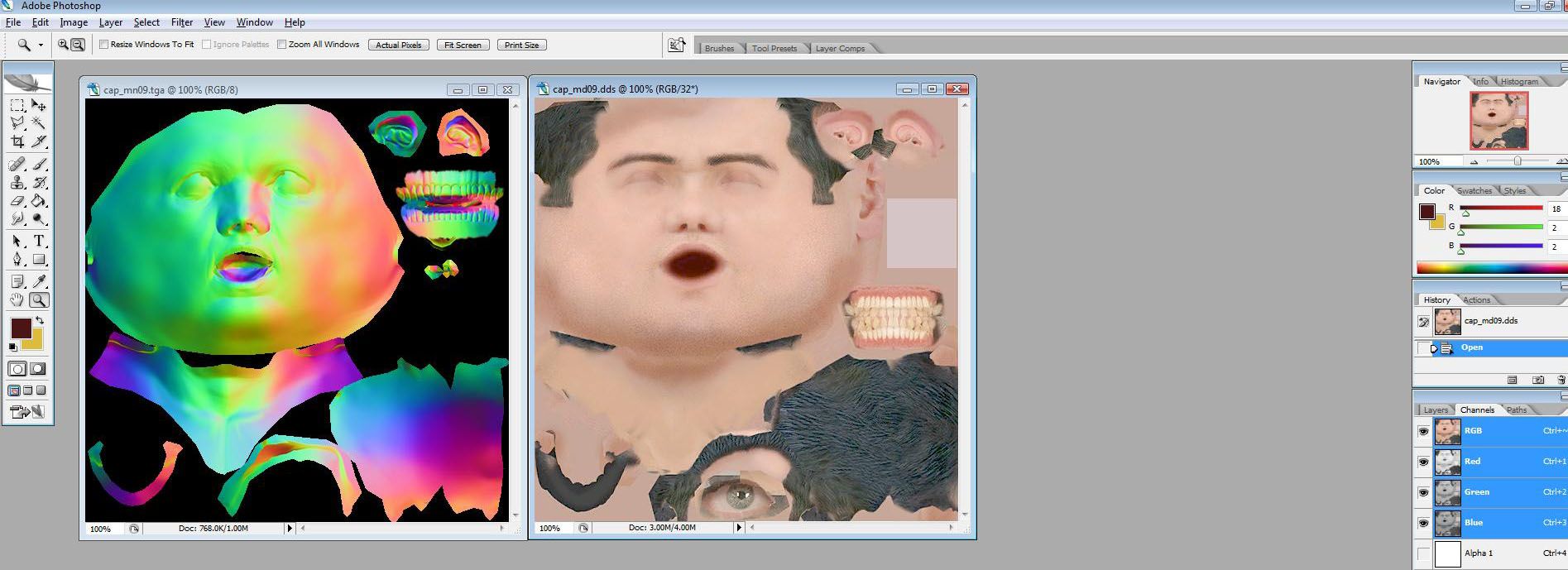The height and width of the screenshot is (570, 1568).
Task: Select the Zoom tool in toolbox
Action: tap(38, 300)
